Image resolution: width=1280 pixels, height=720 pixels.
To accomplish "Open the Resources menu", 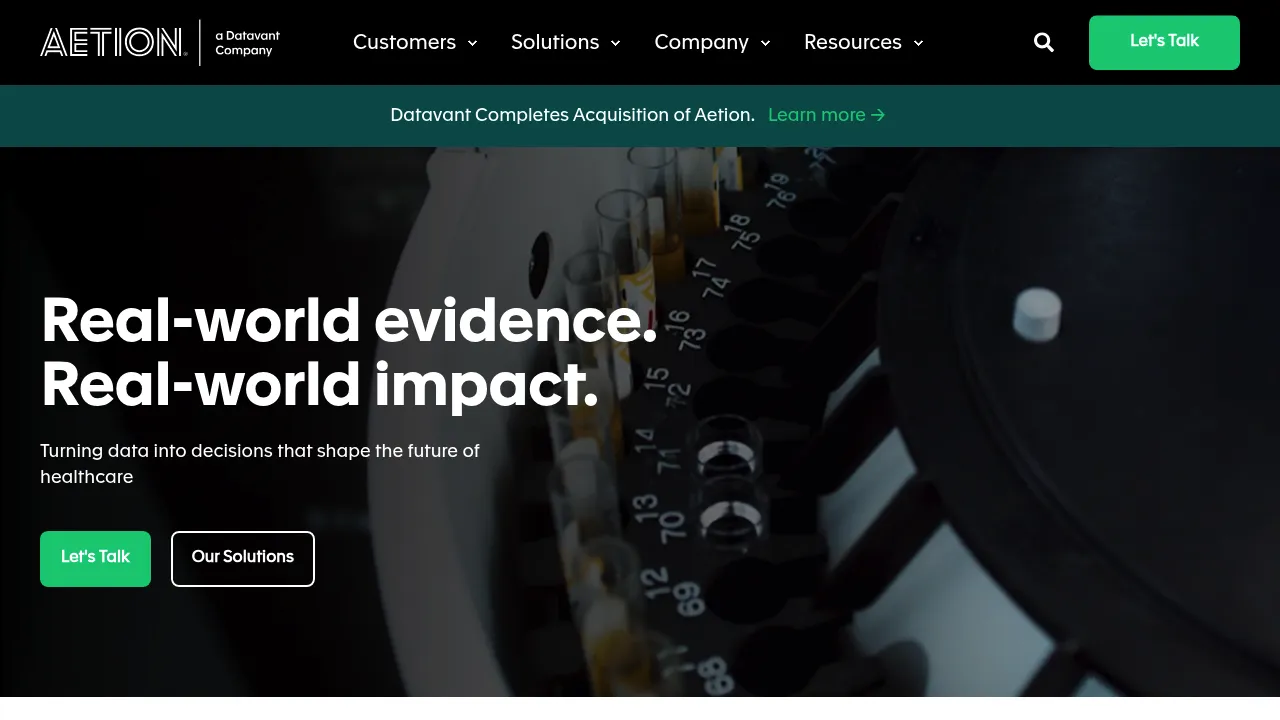I will pos(853,42).
